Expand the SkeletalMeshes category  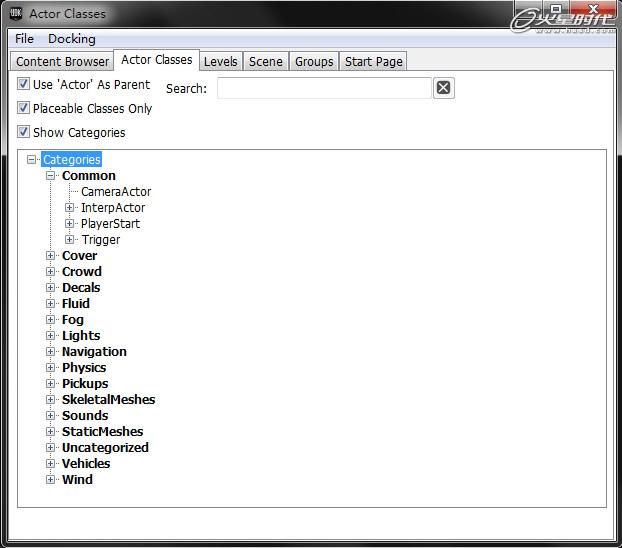tap(50, 400)
